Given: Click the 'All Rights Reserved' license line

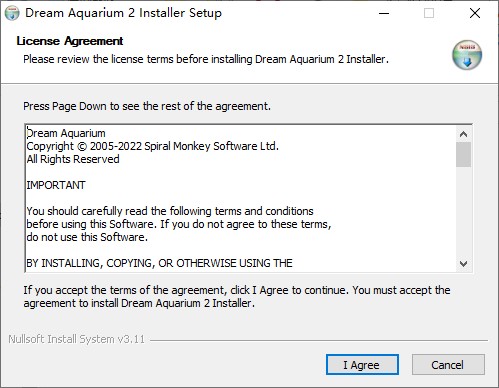Looking at the screenshot, I should tap(73, 159).
